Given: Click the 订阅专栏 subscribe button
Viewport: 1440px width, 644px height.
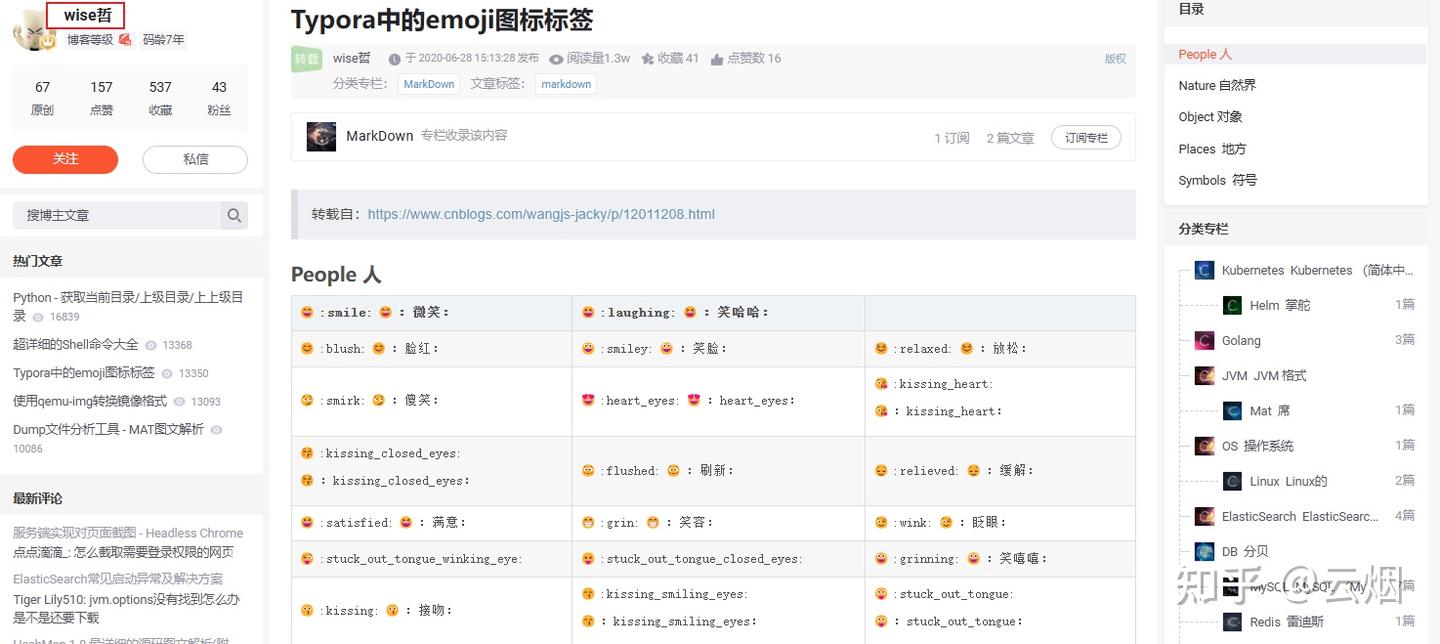Looking at the screenshot, I should pyautogui.click(x=1085, y=138).
